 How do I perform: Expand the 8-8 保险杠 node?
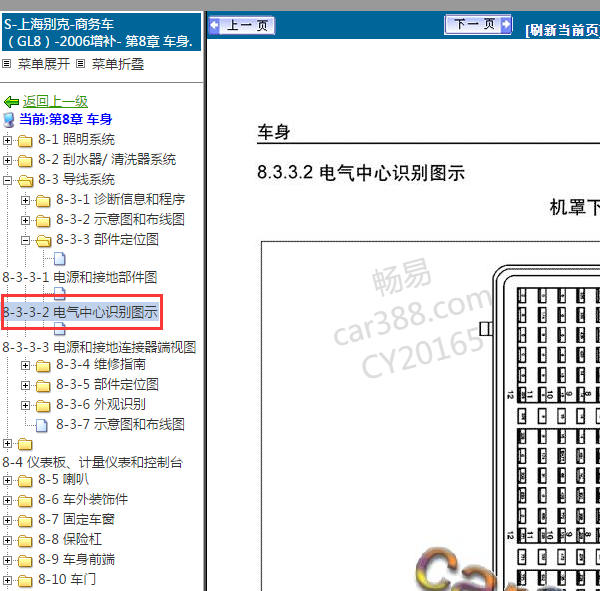(7, 540)
